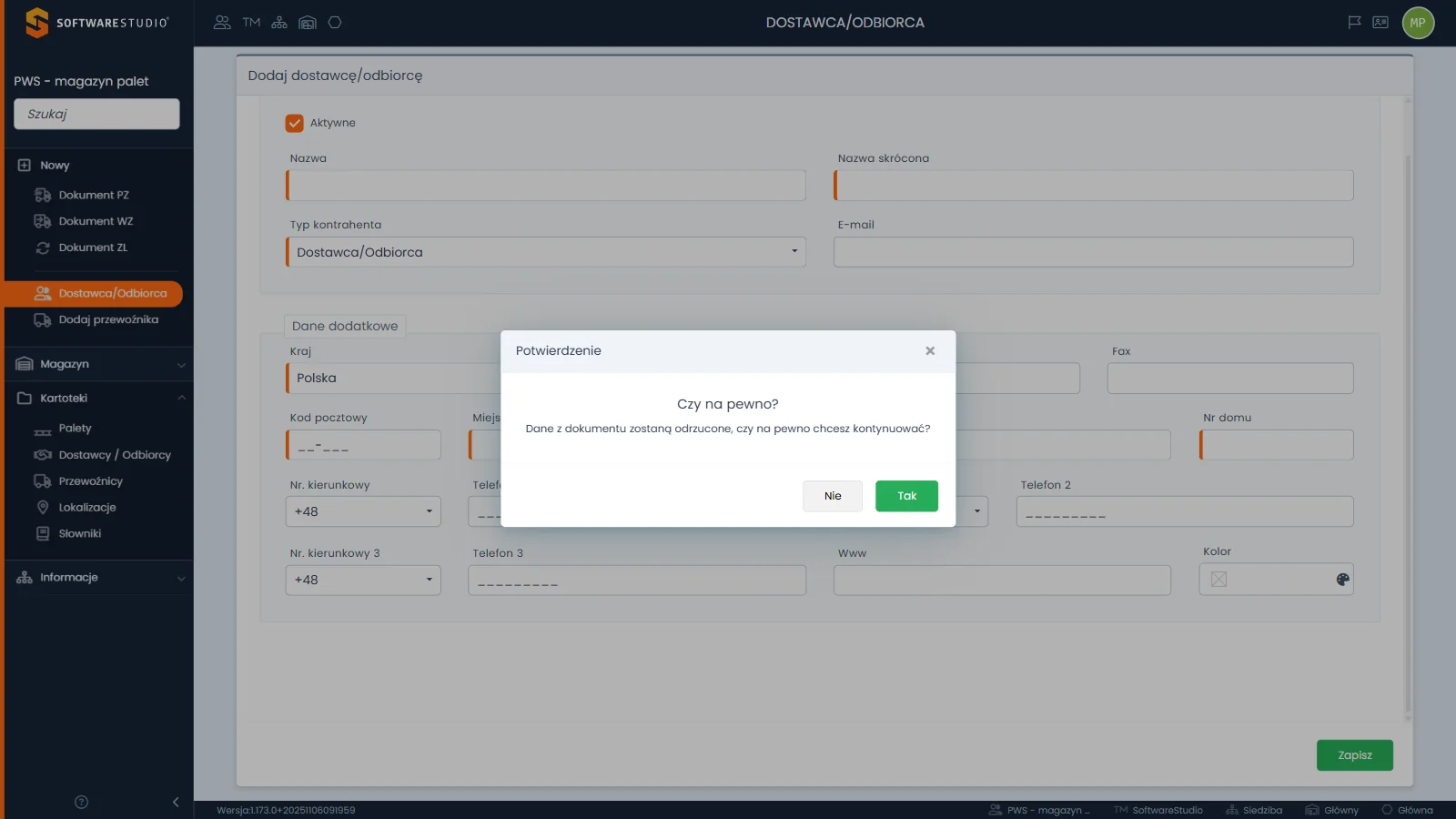
Task: Collapse the sidebar with the arrow icon
Action: point(176,802)
